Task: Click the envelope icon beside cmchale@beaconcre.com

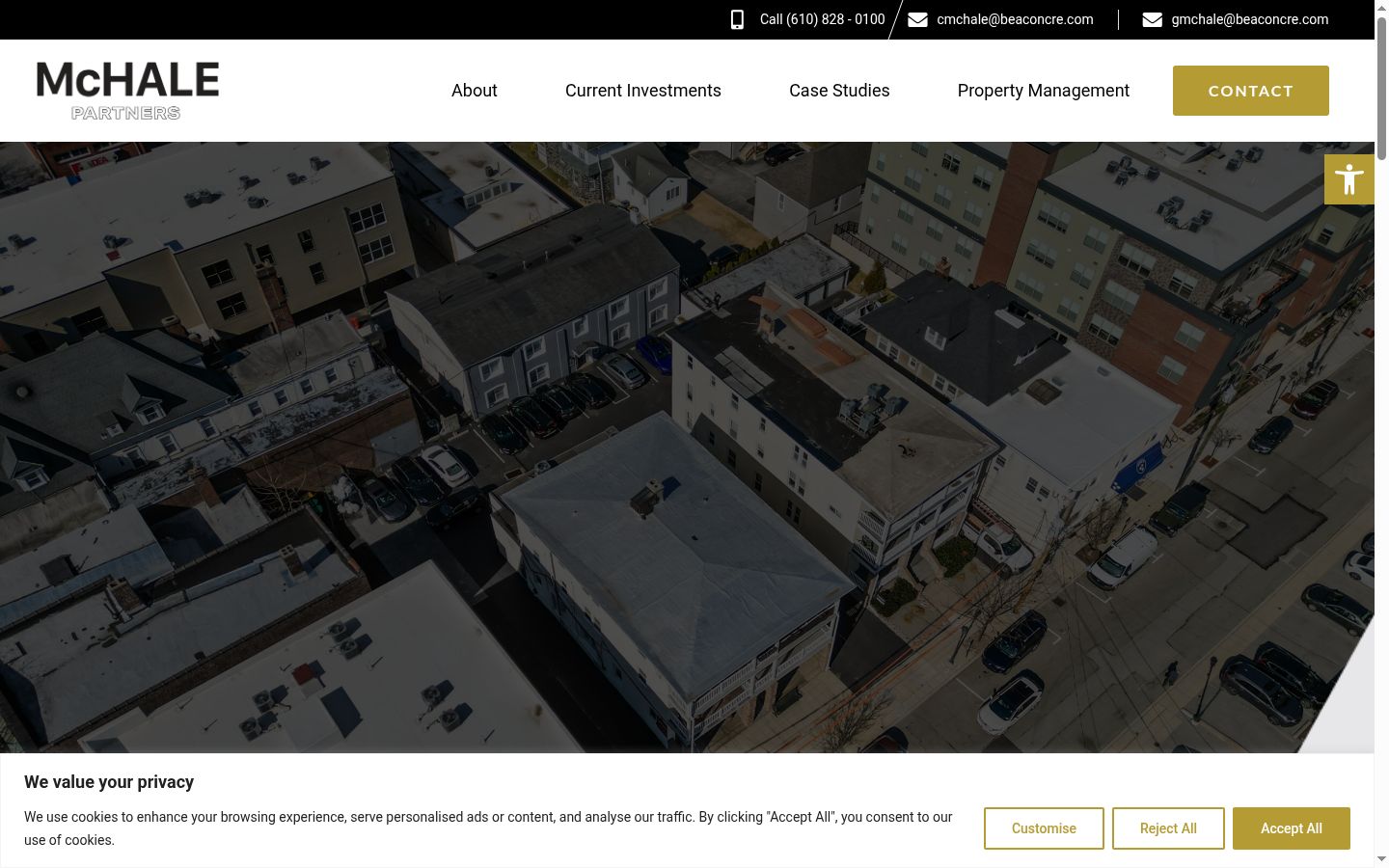Action: point(917,19)
